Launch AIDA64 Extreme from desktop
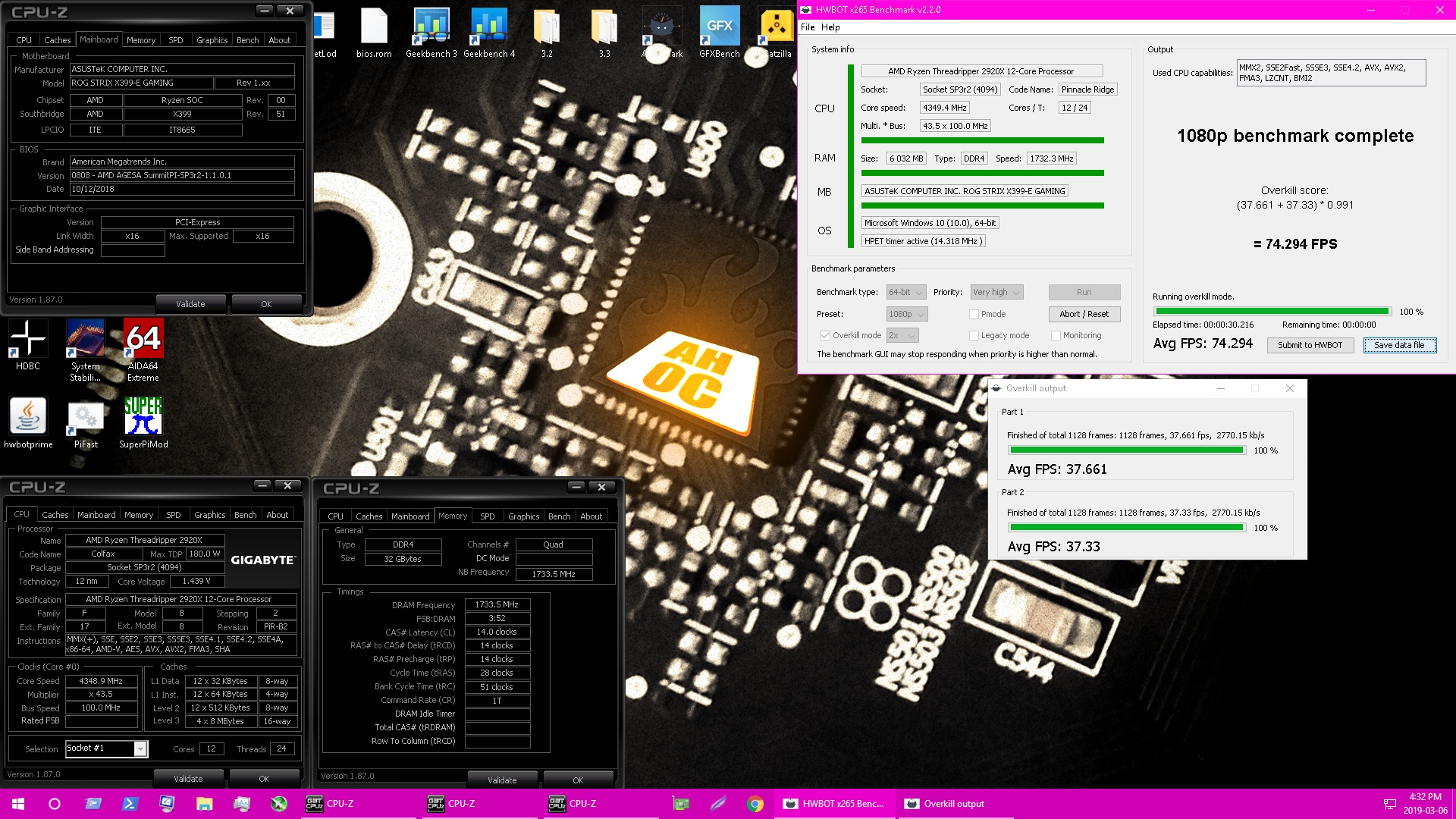The height and width of the screenshot is (819, 1456). click(143, 350)
